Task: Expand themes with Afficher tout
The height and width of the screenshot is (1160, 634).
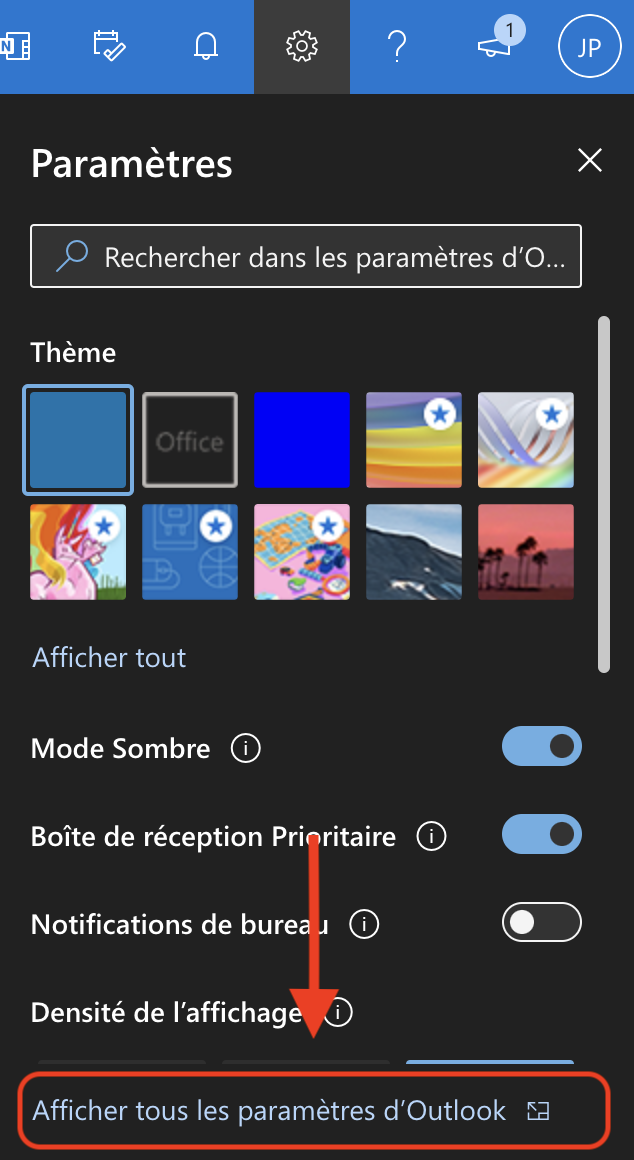Action: tap(109, 657)
